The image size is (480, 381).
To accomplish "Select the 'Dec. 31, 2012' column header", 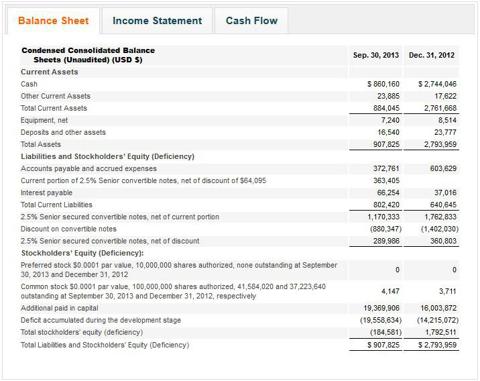I will [x=432, y=55].
